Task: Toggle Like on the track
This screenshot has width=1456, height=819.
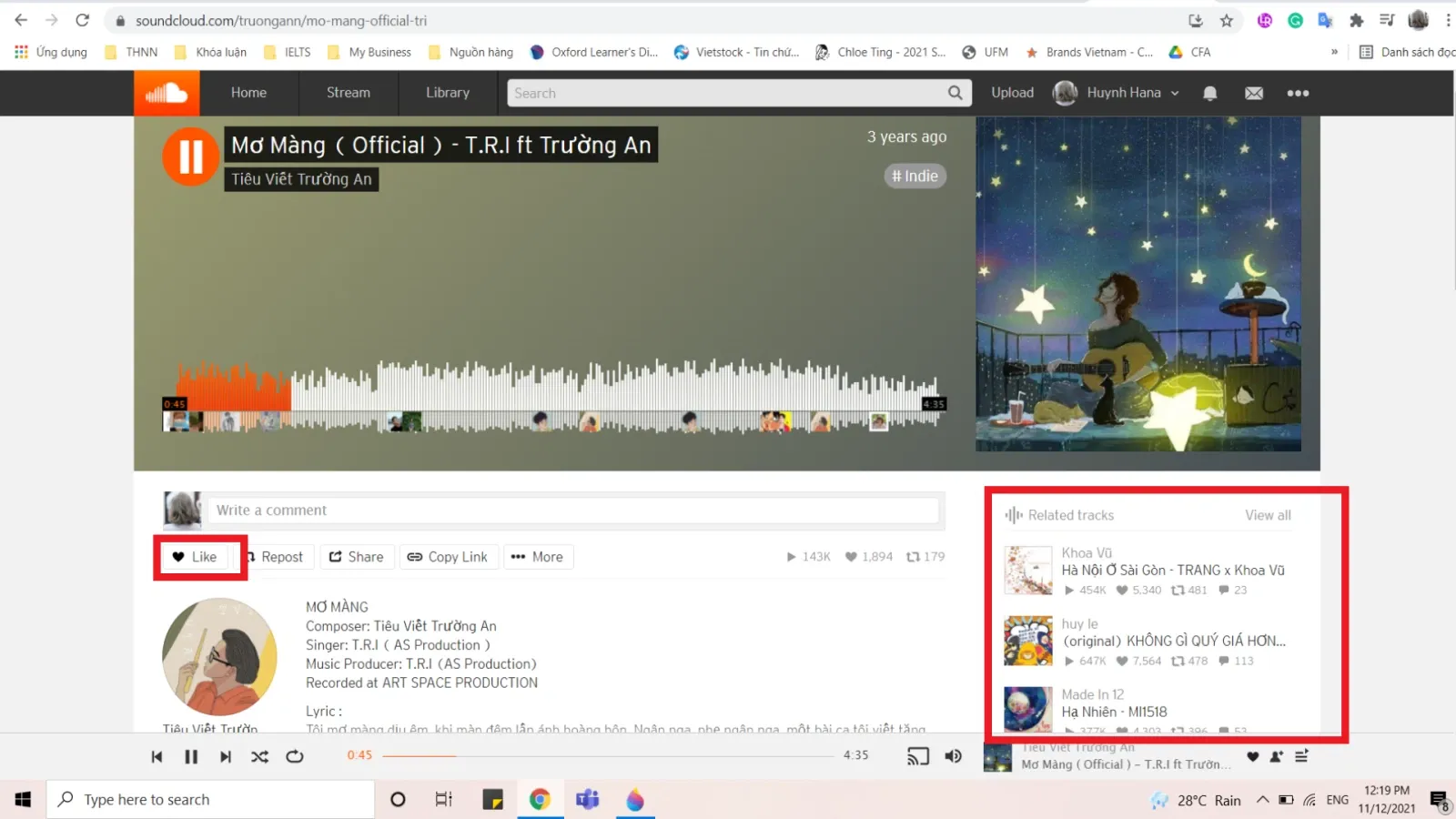Action: (x=195, y=557)
